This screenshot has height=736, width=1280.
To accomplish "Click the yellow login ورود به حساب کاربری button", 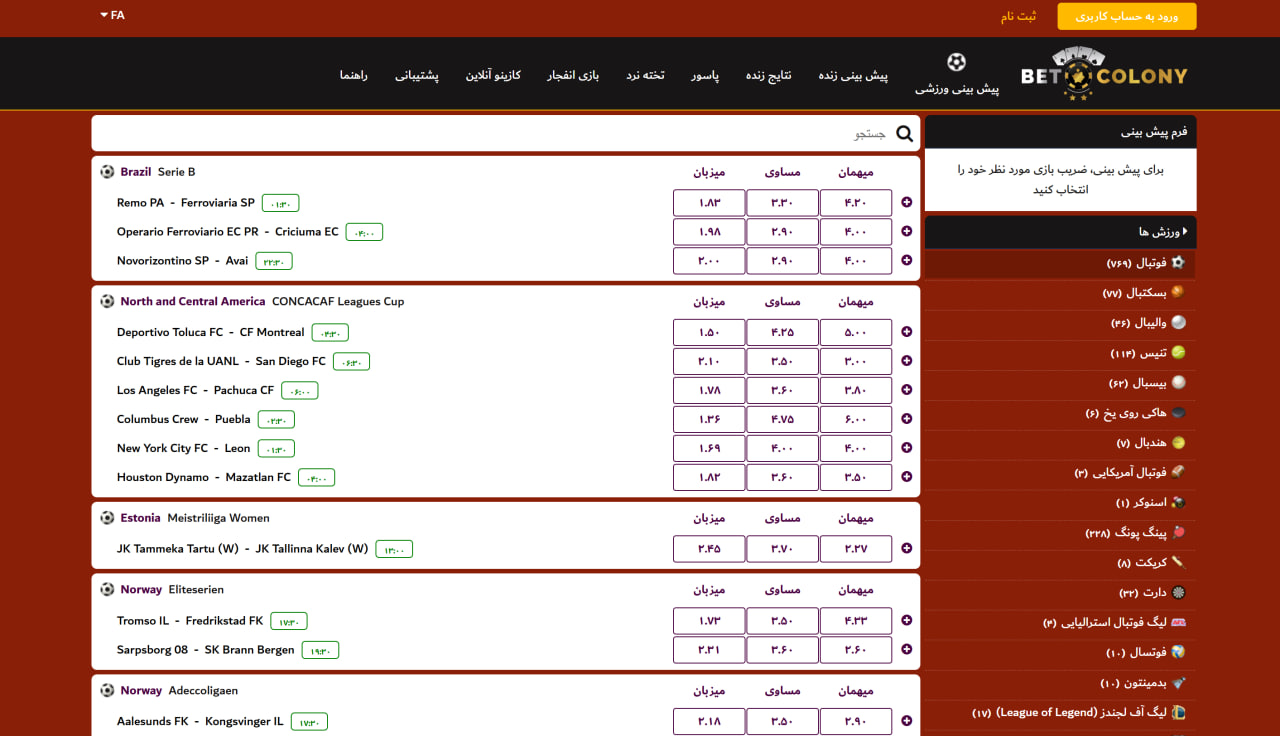I will (x=1126, y=17).
